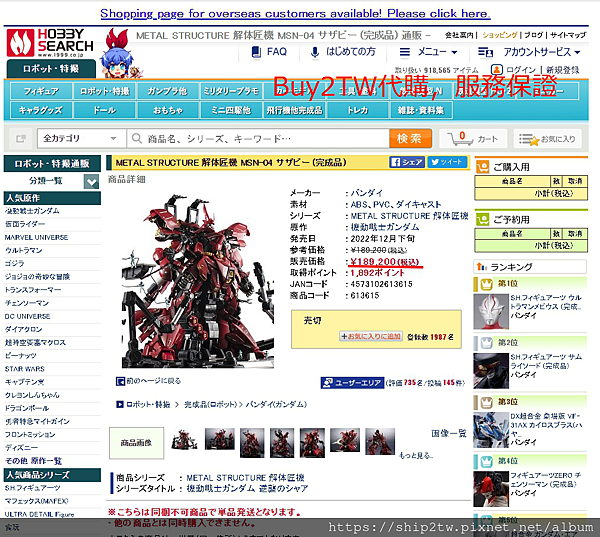Share on Facebook with シェア button
Viewport: 600px width, 537px height.
(x=407, y=162)
